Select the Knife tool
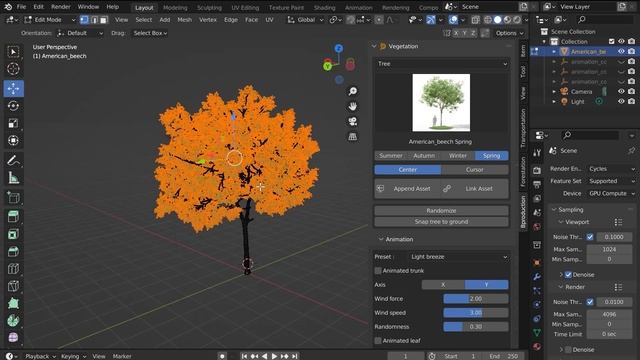Image resolution: width=640 pixels, height=360 pixels. click(13, 286)
